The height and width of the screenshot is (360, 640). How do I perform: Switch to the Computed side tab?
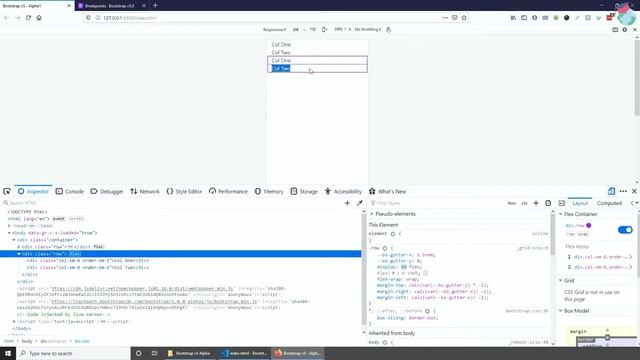click(x=609, y=203)
